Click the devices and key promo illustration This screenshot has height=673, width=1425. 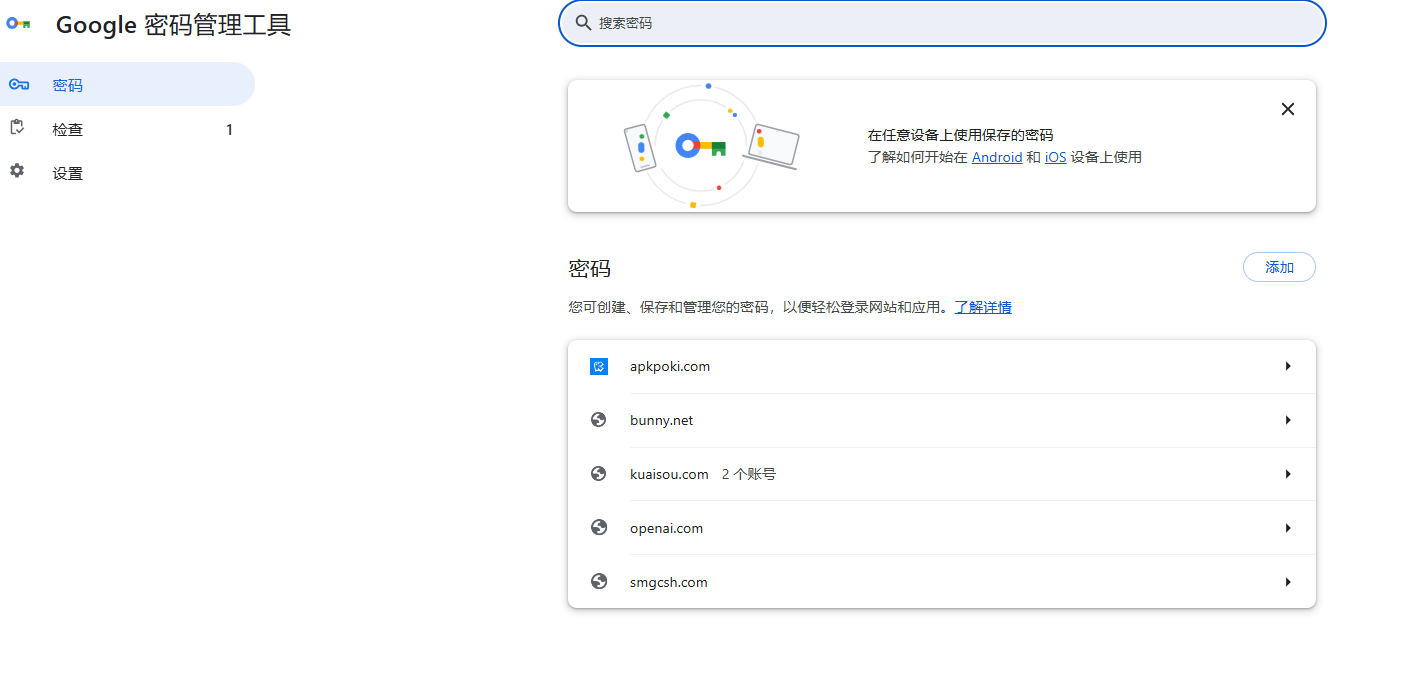[710, 146]
